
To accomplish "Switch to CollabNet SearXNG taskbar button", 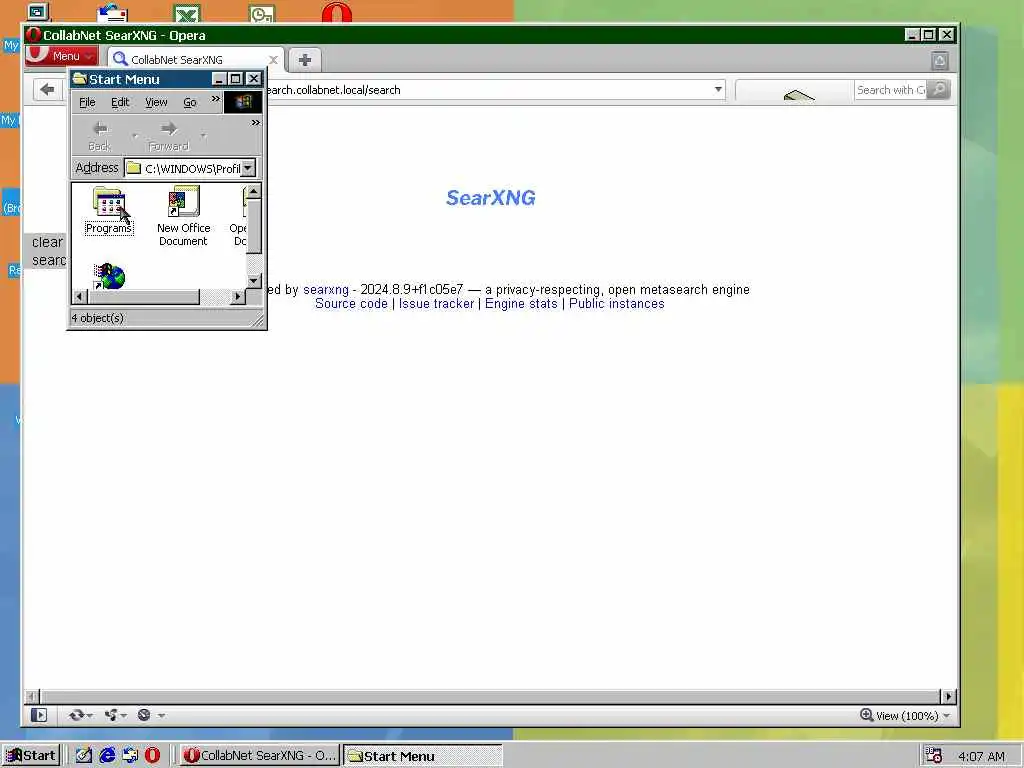I will point(259,756).
